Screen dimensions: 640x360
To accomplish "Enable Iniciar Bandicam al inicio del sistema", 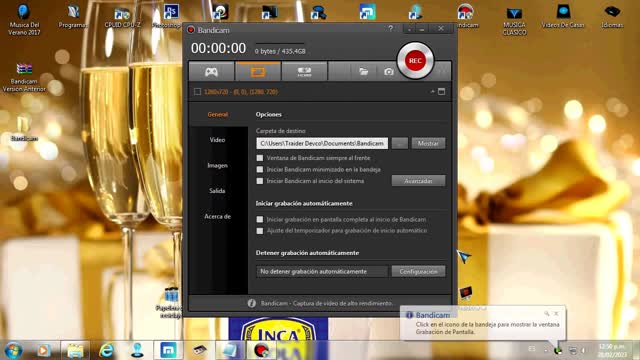I will click(x=260, y=181).
